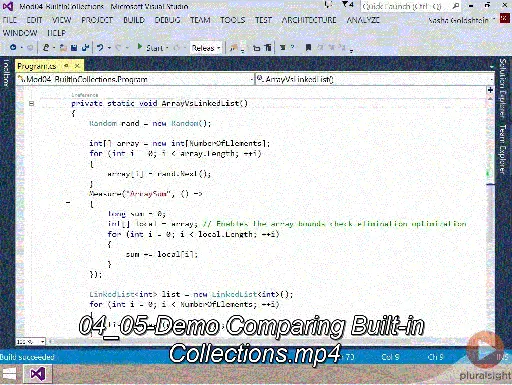This screenshot has height=385, width=512.
Task: Click the Build succeeded status text
Action: (x=27, y=357)
